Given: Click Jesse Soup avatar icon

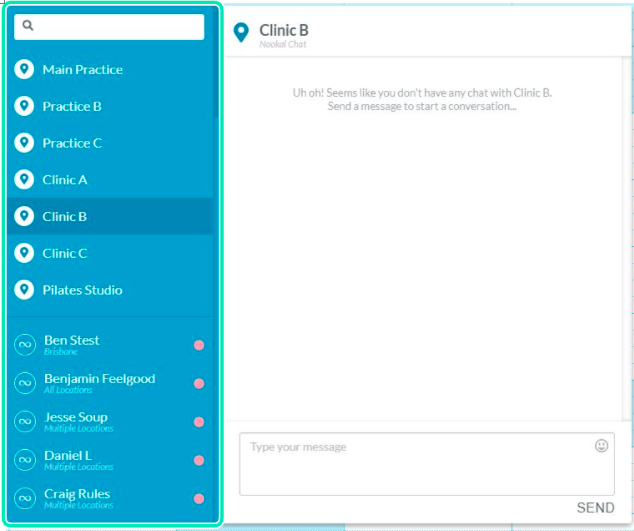Looking at the screenshot, I should [x=25, y=421].
